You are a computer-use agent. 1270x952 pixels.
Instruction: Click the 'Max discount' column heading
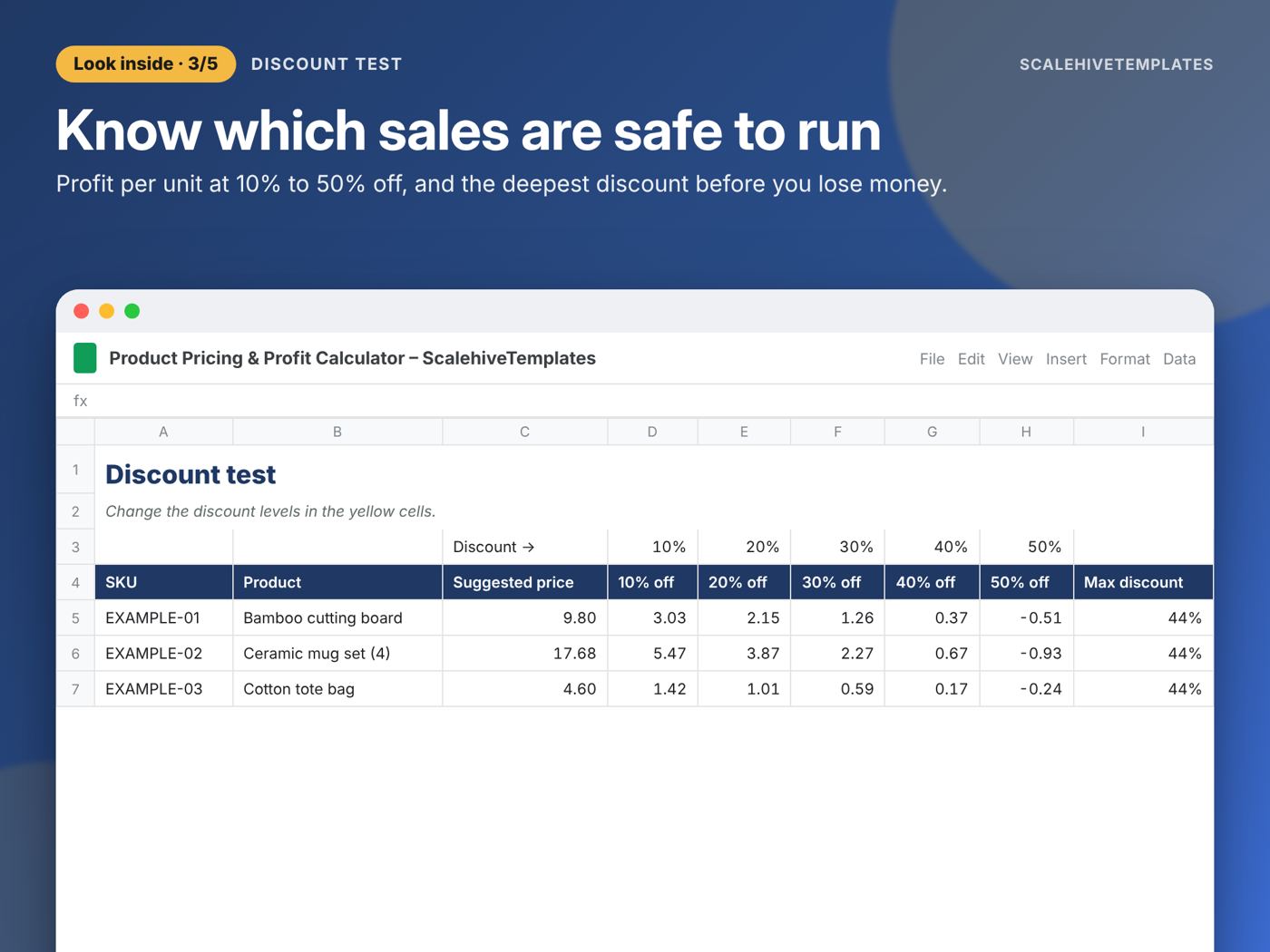click(x=1143, y=582)
